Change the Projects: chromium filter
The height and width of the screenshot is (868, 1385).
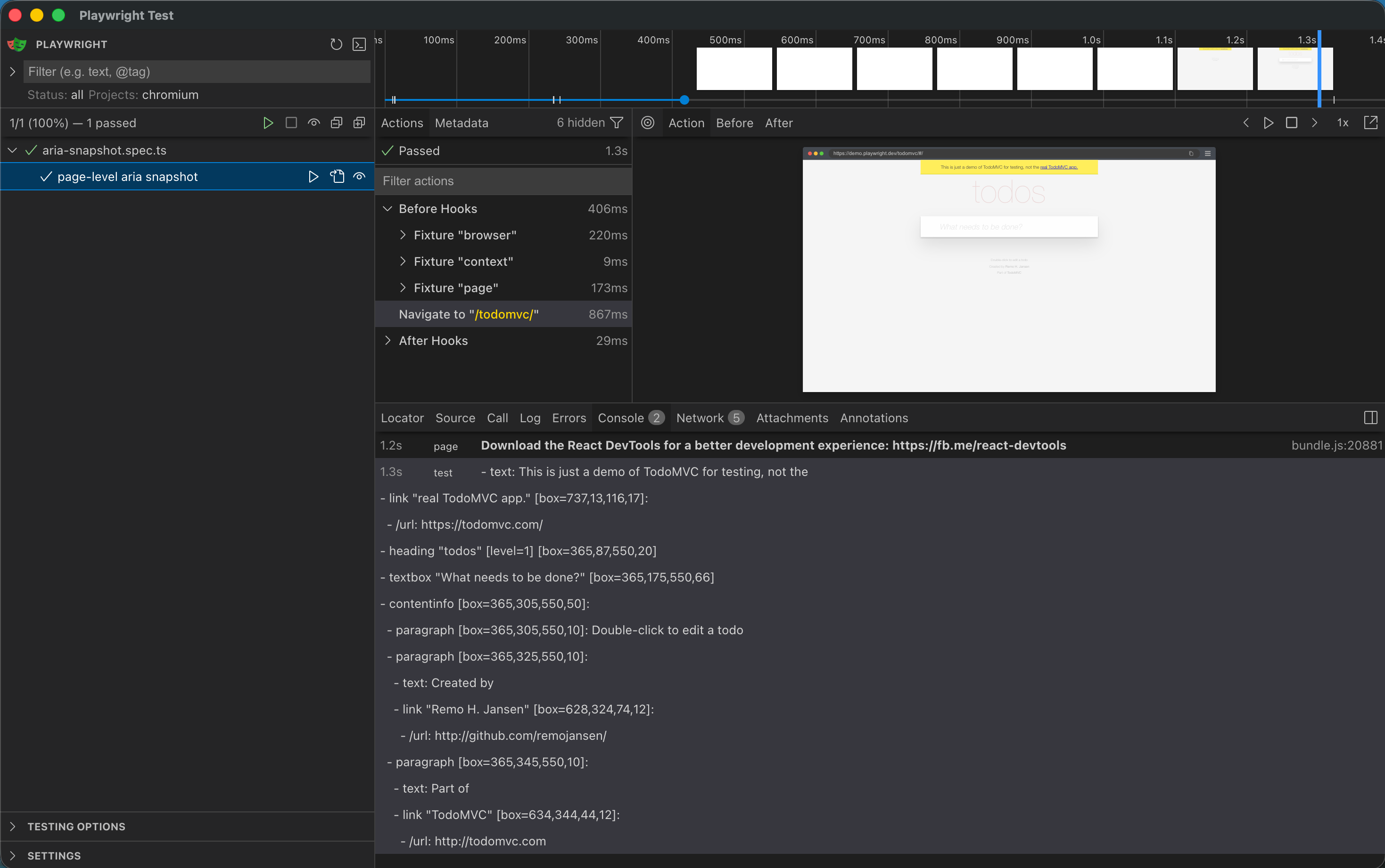pos(144,95)
